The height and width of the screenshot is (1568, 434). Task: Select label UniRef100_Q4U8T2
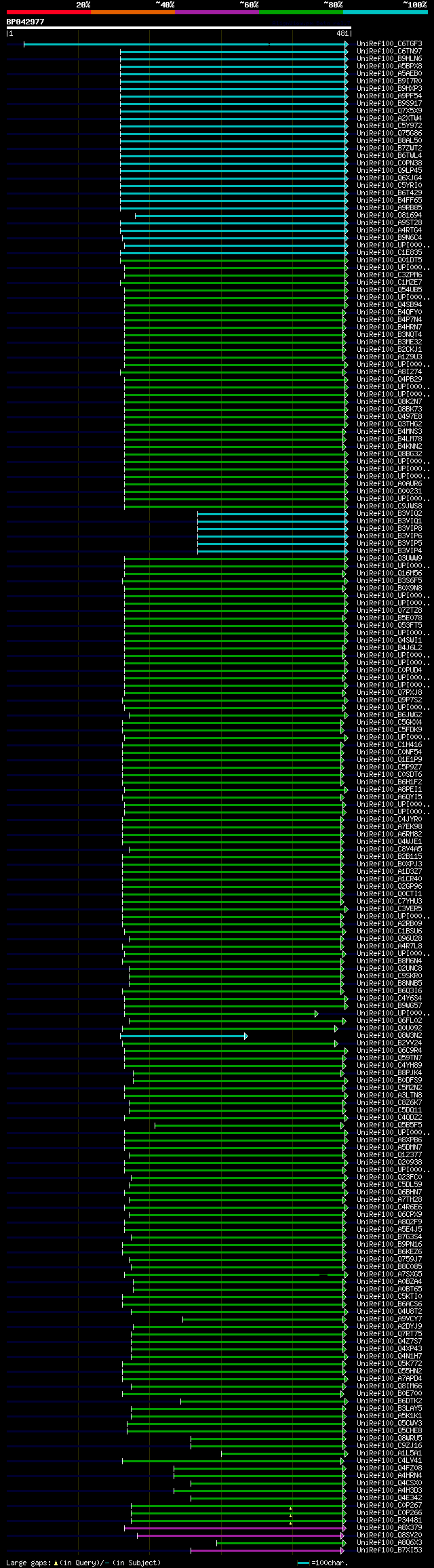pos(389,1312)
